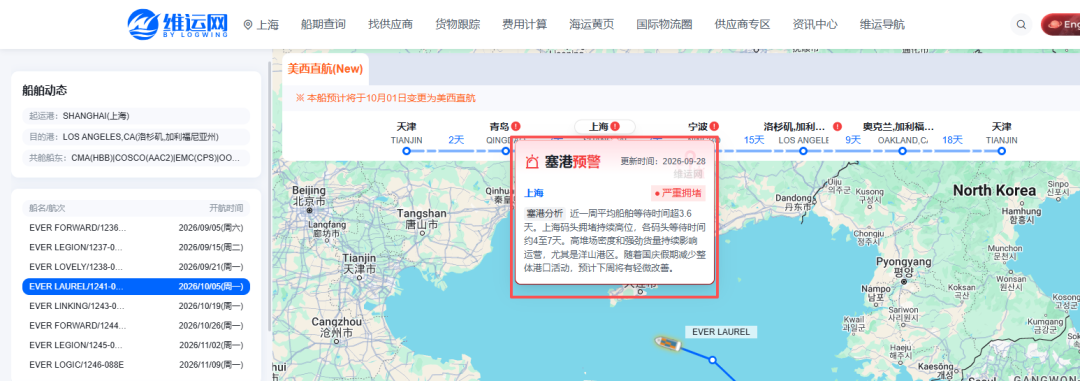The width and height of the screenshot is (1080, 381).
Task: Select highlighted EVER LAUREL/1241 row
Action: tap(136, 287)
